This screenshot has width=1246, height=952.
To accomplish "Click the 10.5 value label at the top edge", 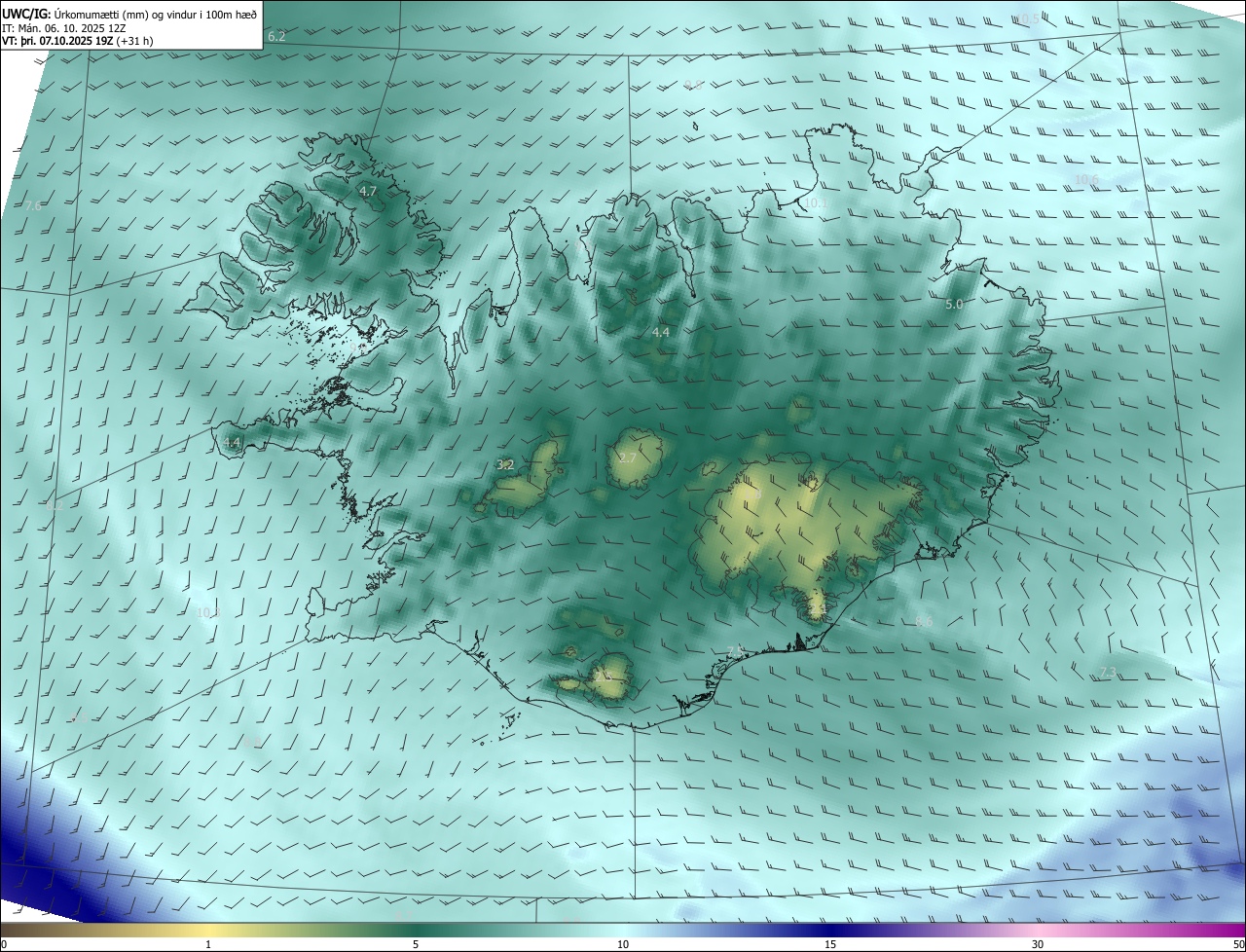I will point(1028,19).
